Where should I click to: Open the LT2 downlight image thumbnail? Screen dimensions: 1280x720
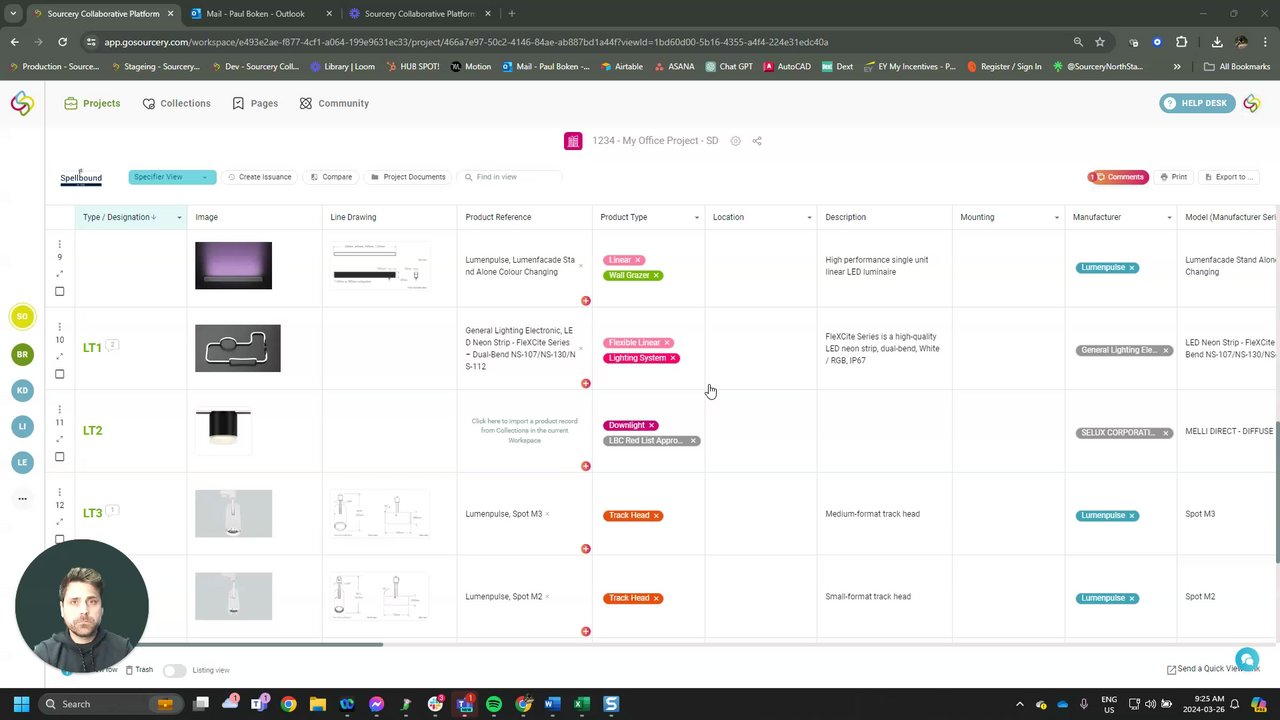tap(224, 426)
